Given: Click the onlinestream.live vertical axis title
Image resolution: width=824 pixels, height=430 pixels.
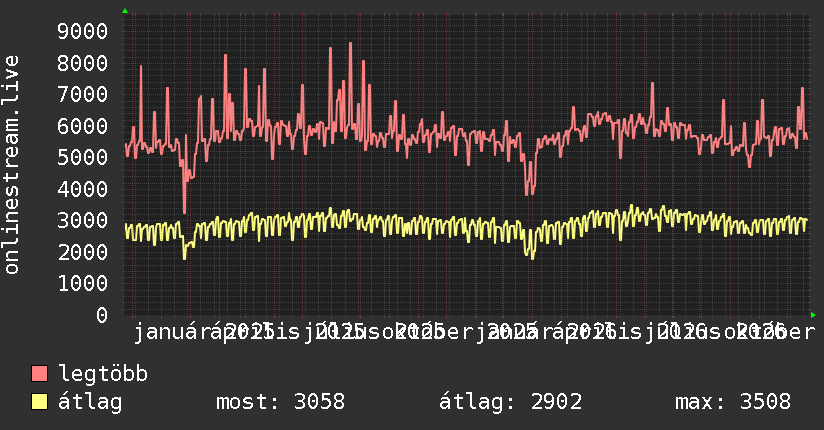Looking at the screenshot, I should click(12, 165).
